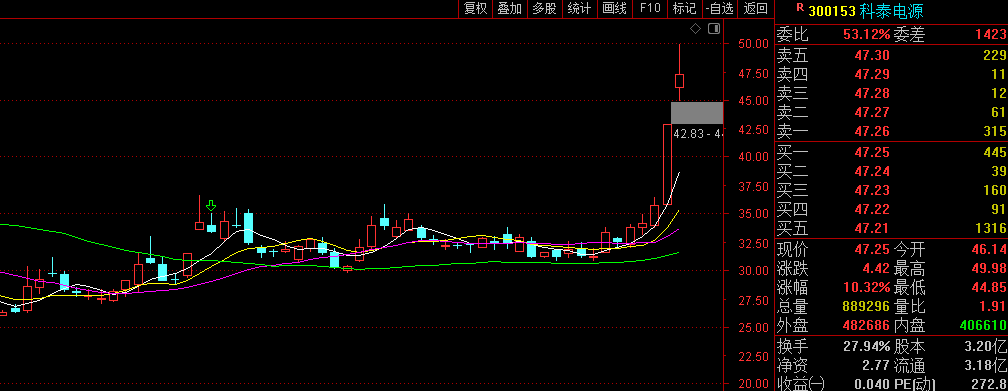
Task: Click the green down-arrow signal marker
Action: pos(211,206)
